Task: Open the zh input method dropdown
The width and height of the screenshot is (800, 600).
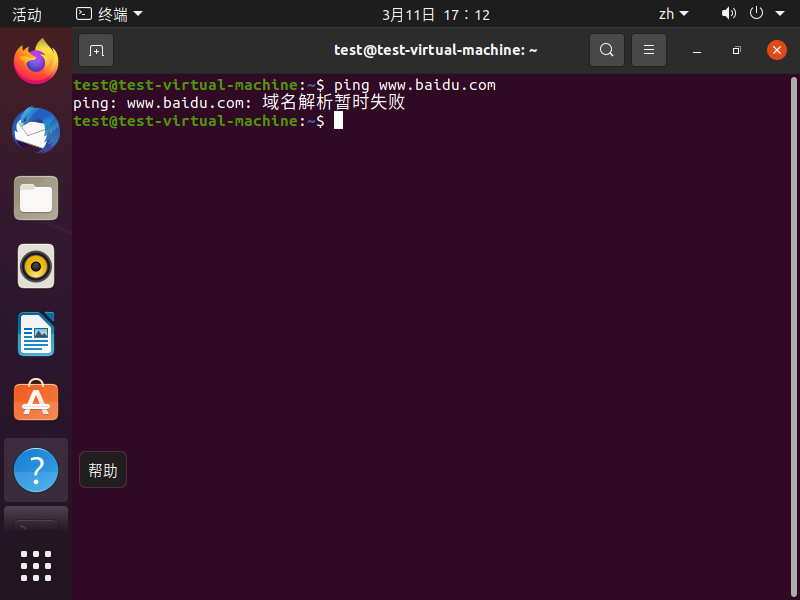Action: (x=674, y=13)
